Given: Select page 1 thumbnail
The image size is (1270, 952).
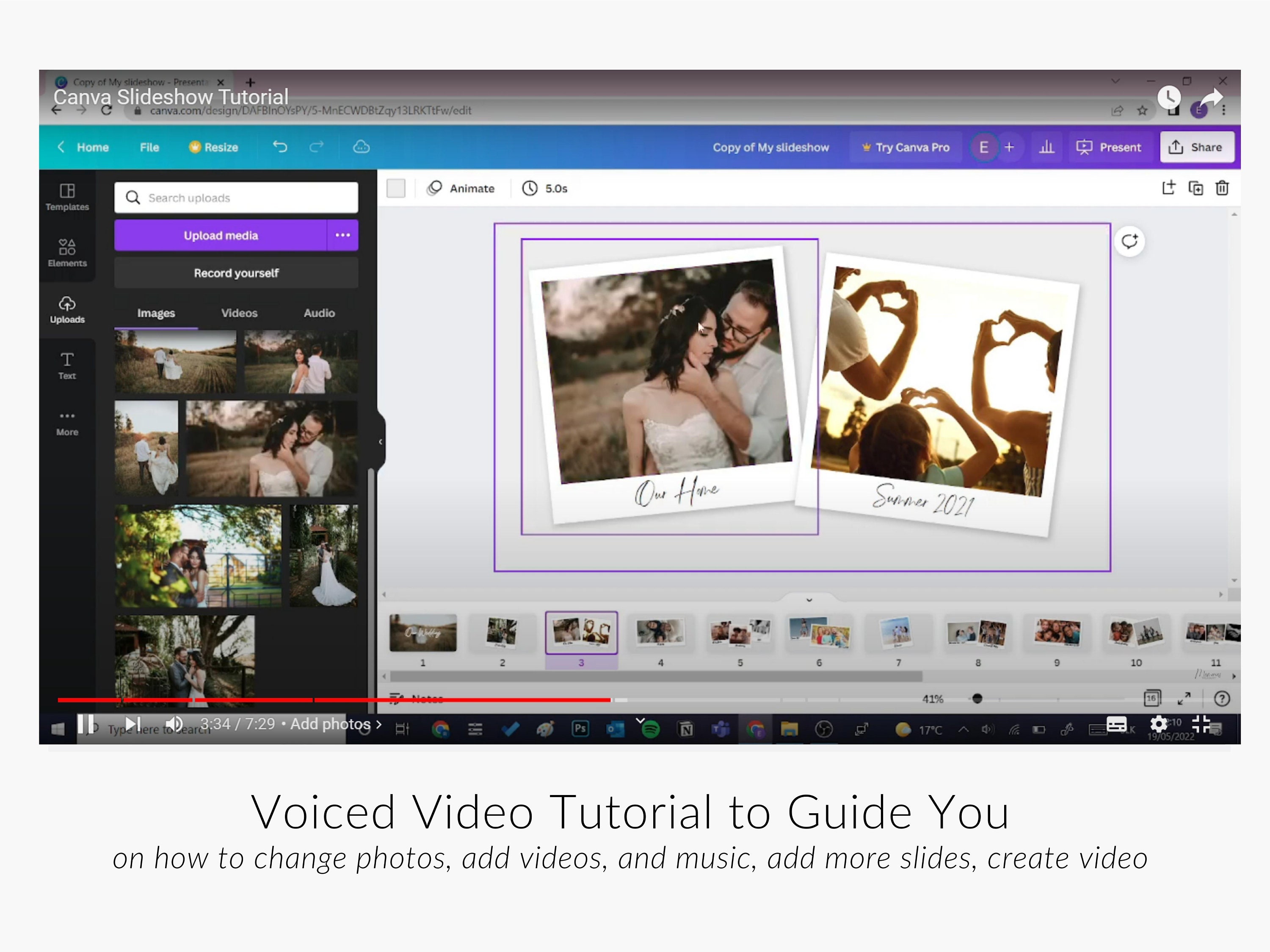Looking at the screenshot, I should point(423,633).
